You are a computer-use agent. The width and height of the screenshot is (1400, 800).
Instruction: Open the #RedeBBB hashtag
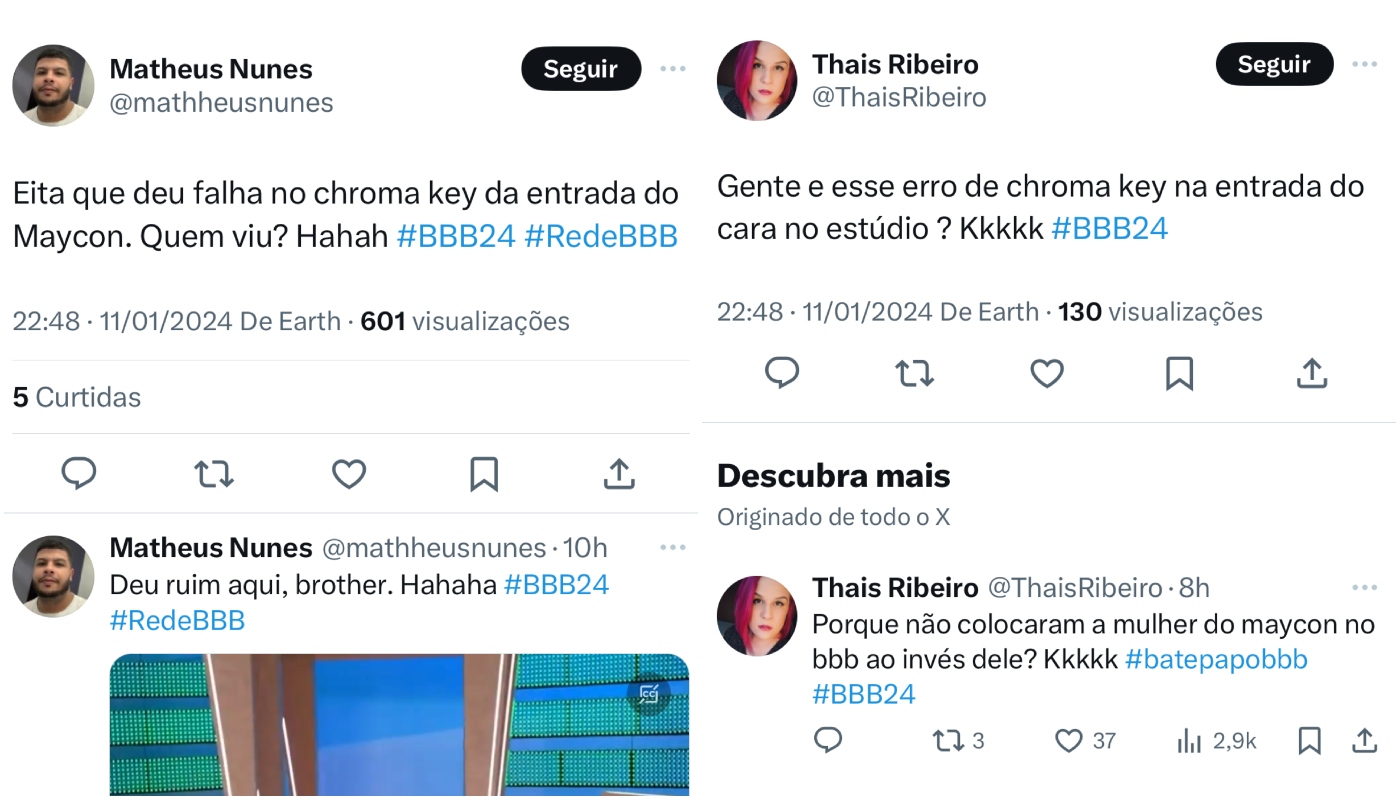pyautogui.click(x=600, y=236)
